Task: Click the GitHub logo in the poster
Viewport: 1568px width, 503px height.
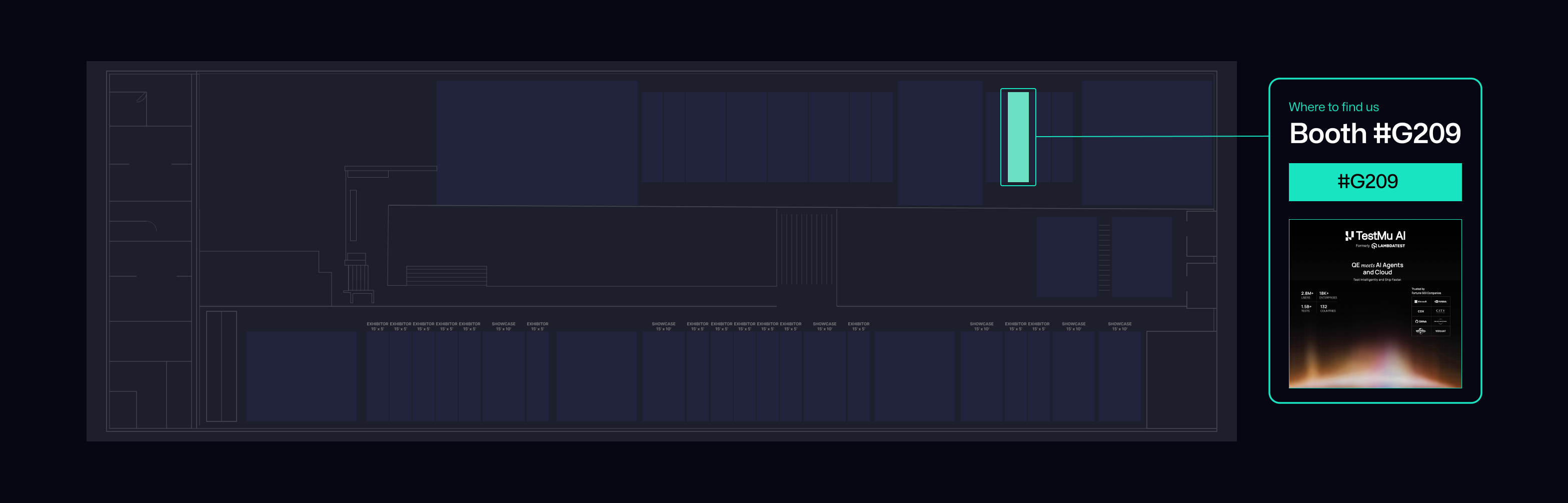Action: point(1420,321)
